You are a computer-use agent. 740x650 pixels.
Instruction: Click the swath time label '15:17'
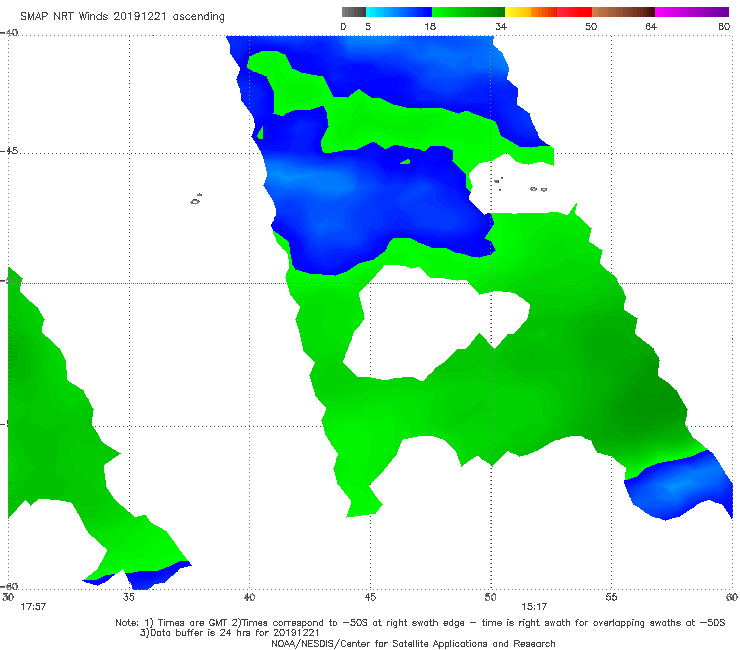click(534, 607)
